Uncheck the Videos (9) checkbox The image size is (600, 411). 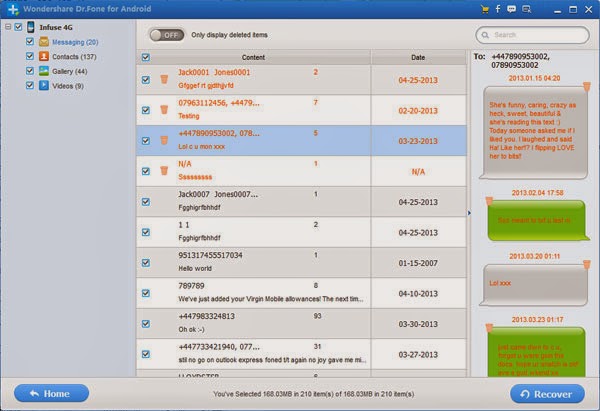click(x=30, y=85)
